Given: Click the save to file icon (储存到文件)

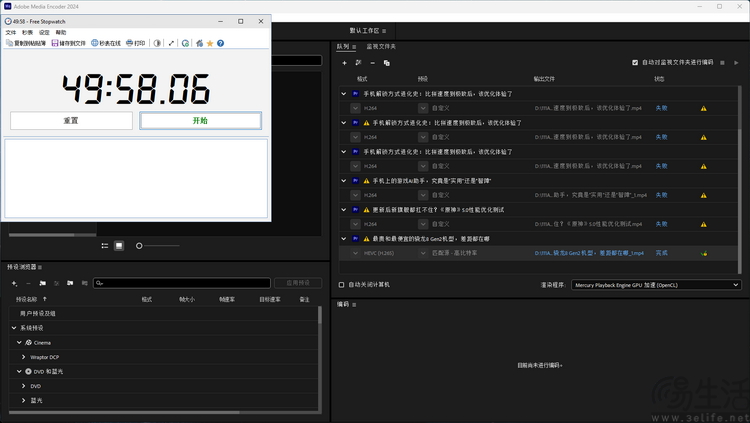Looking at the screenshot, I should (x=55, y=43).
